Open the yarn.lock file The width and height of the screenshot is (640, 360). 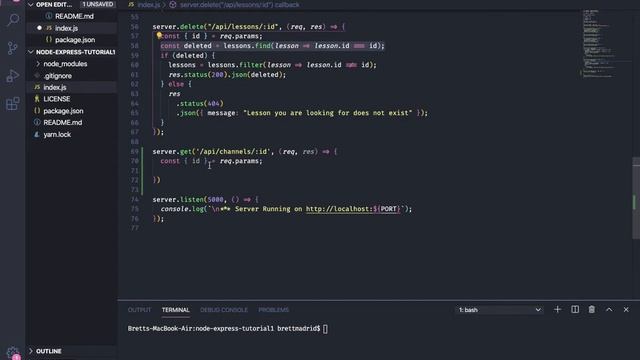pyautogui.click(x=57, y=134)
